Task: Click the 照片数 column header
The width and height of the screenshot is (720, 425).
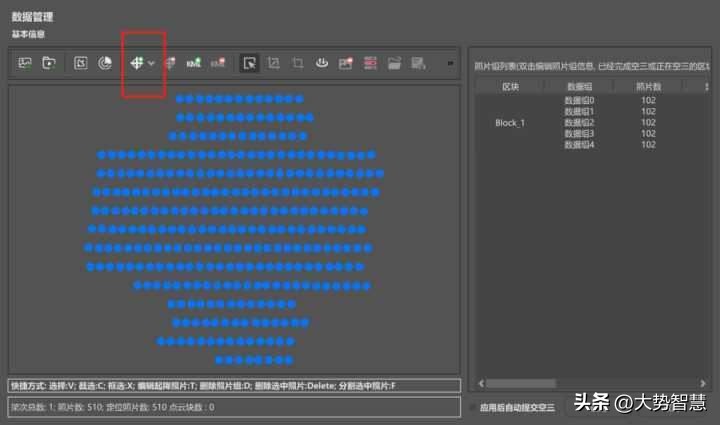Action: [648, 87]
